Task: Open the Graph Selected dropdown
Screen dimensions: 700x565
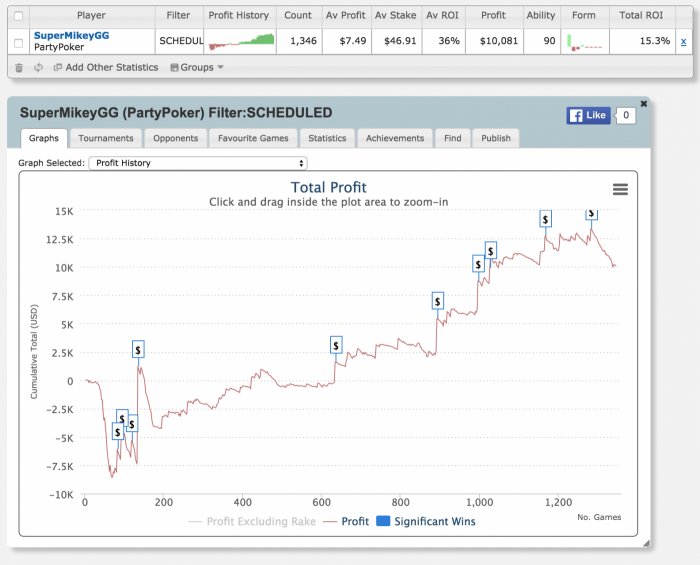Action: (x=198, y=163)
